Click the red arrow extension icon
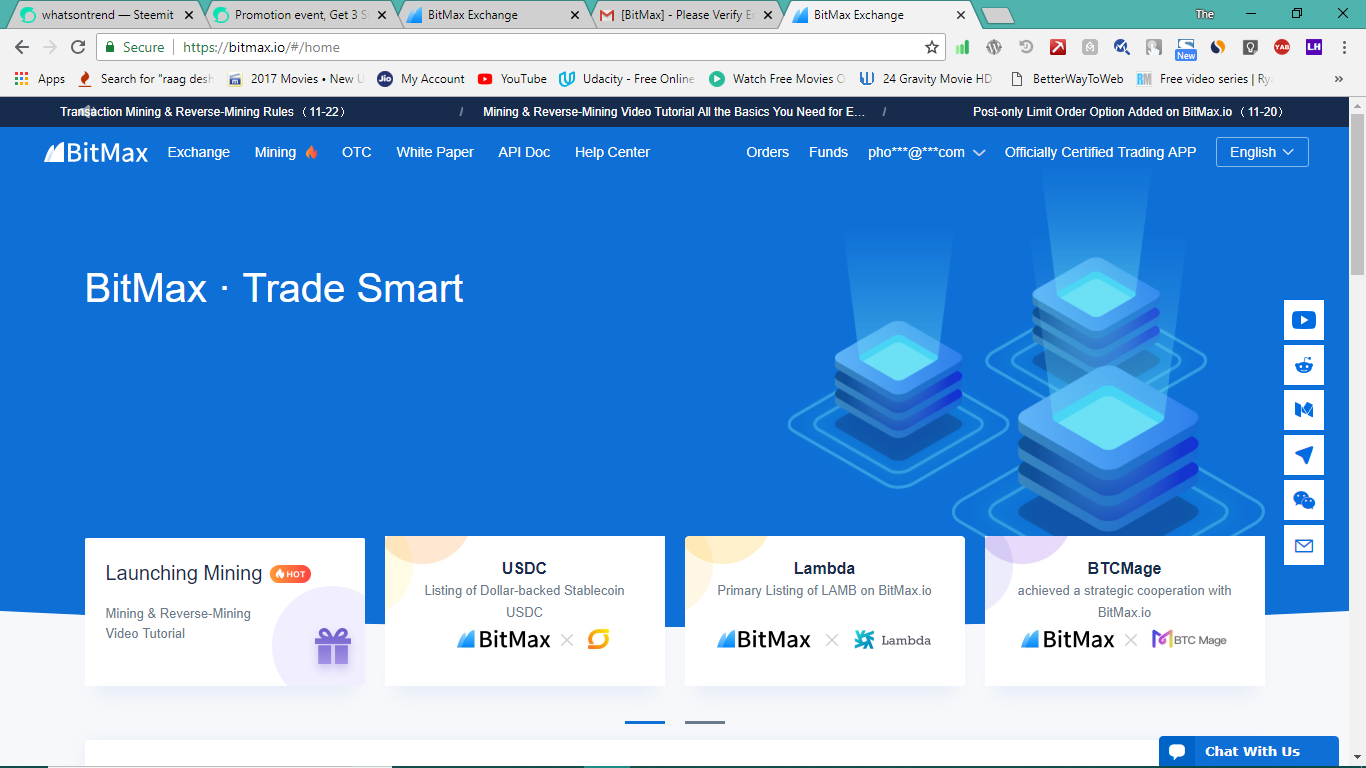The width and height of the screenshot is (1366, 768). 1058,47
